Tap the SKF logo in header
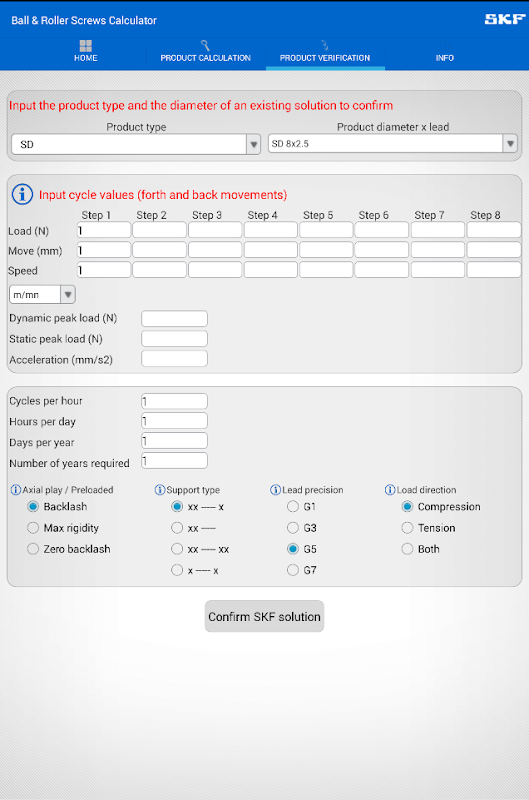This screenshot has width=529, height=800. point(505,19)
